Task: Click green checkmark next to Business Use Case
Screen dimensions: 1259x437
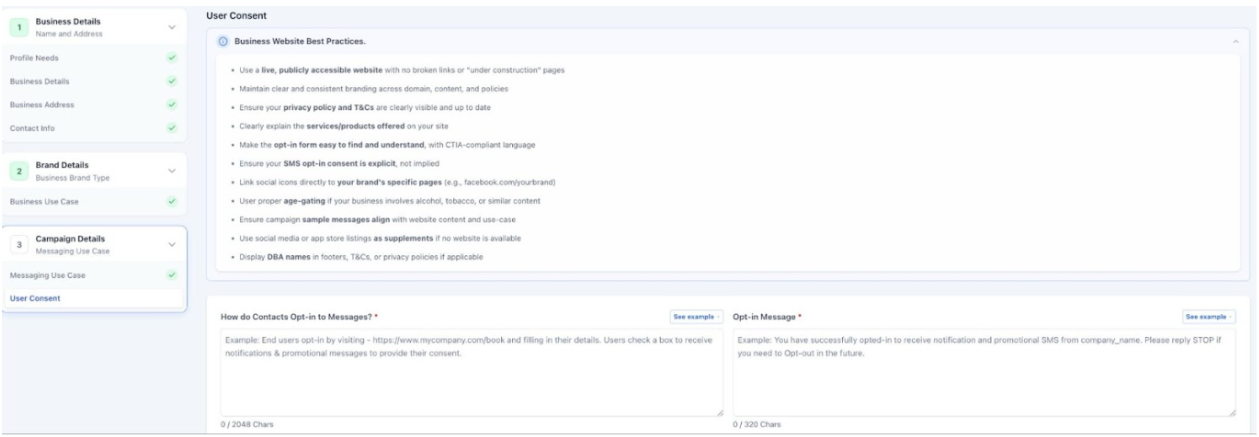Action: click(x=172, y=201)
